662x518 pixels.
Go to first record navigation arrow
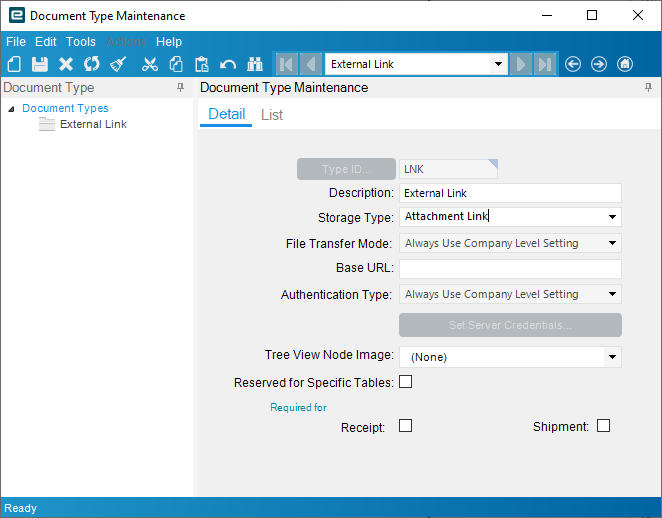coord(287,64)
